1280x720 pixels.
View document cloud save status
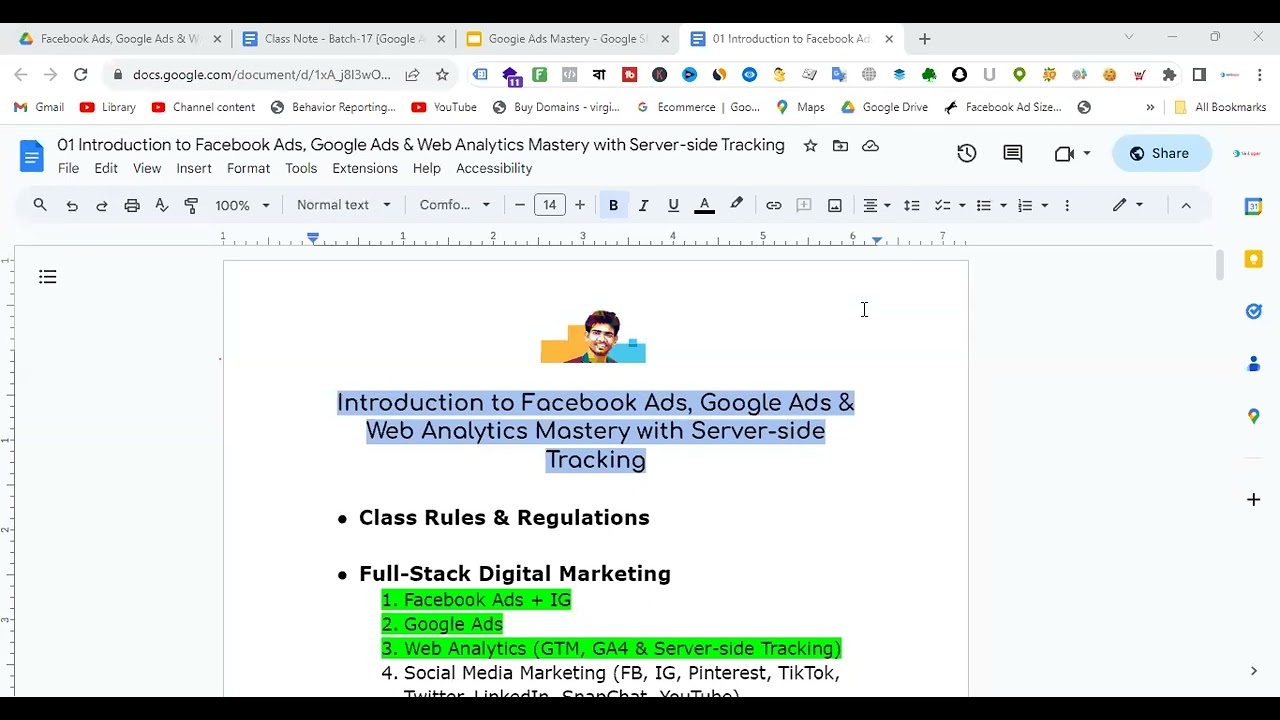871,146
